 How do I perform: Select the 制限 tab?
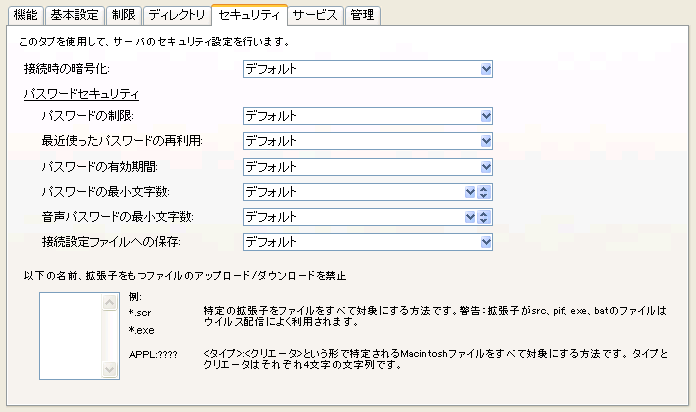[x=121, y=15]
